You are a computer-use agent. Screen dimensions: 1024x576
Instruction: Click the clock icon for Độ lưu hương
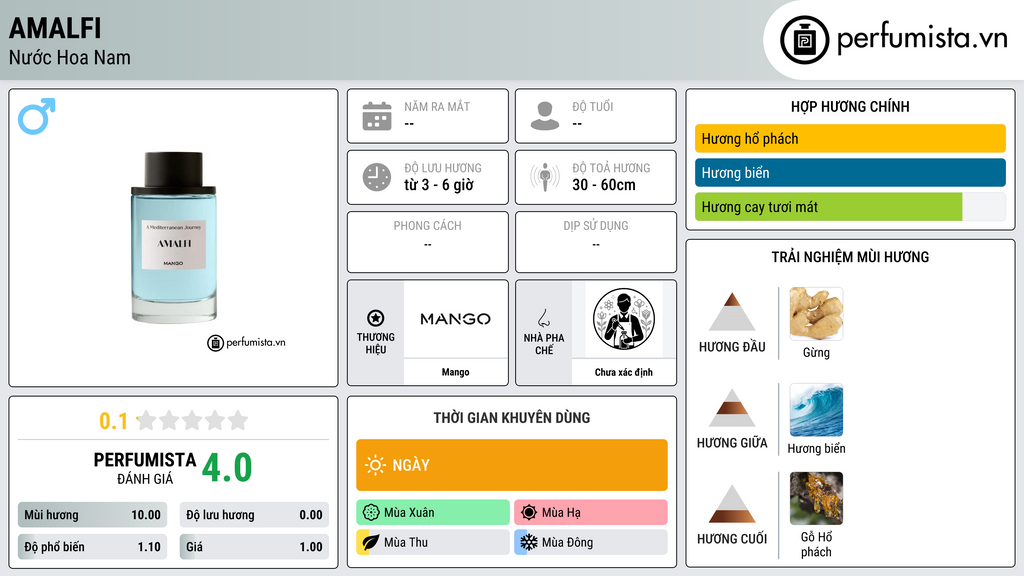tap(377, 177)
